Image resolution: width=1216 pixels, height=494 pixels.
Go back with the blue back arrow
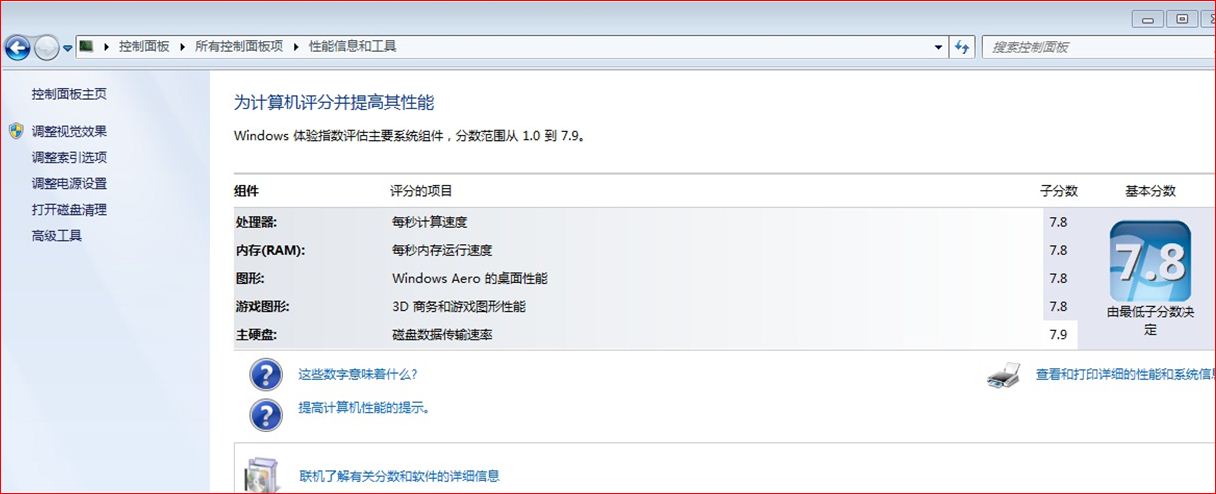pyautogui.click(x=17, y=47)
